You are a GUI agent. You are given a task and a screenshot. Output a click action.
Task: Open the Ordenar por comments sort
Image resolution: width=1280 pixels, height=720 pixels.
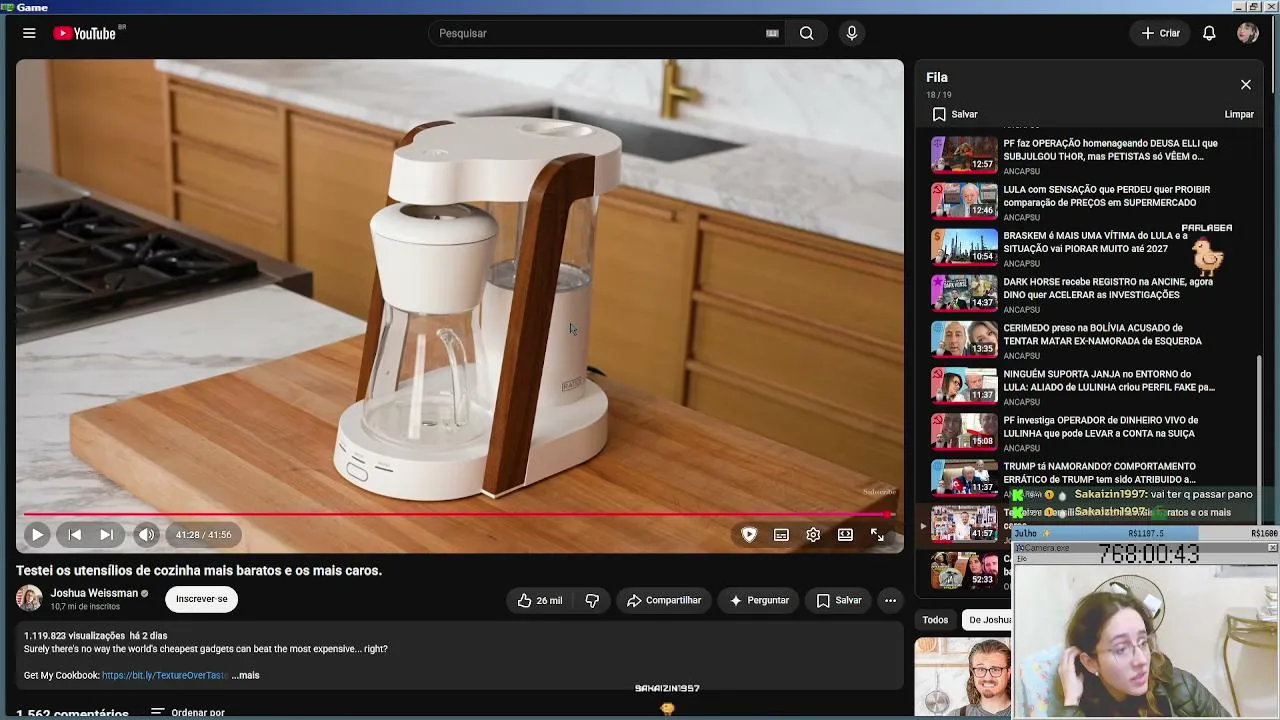tap(188, 713)
